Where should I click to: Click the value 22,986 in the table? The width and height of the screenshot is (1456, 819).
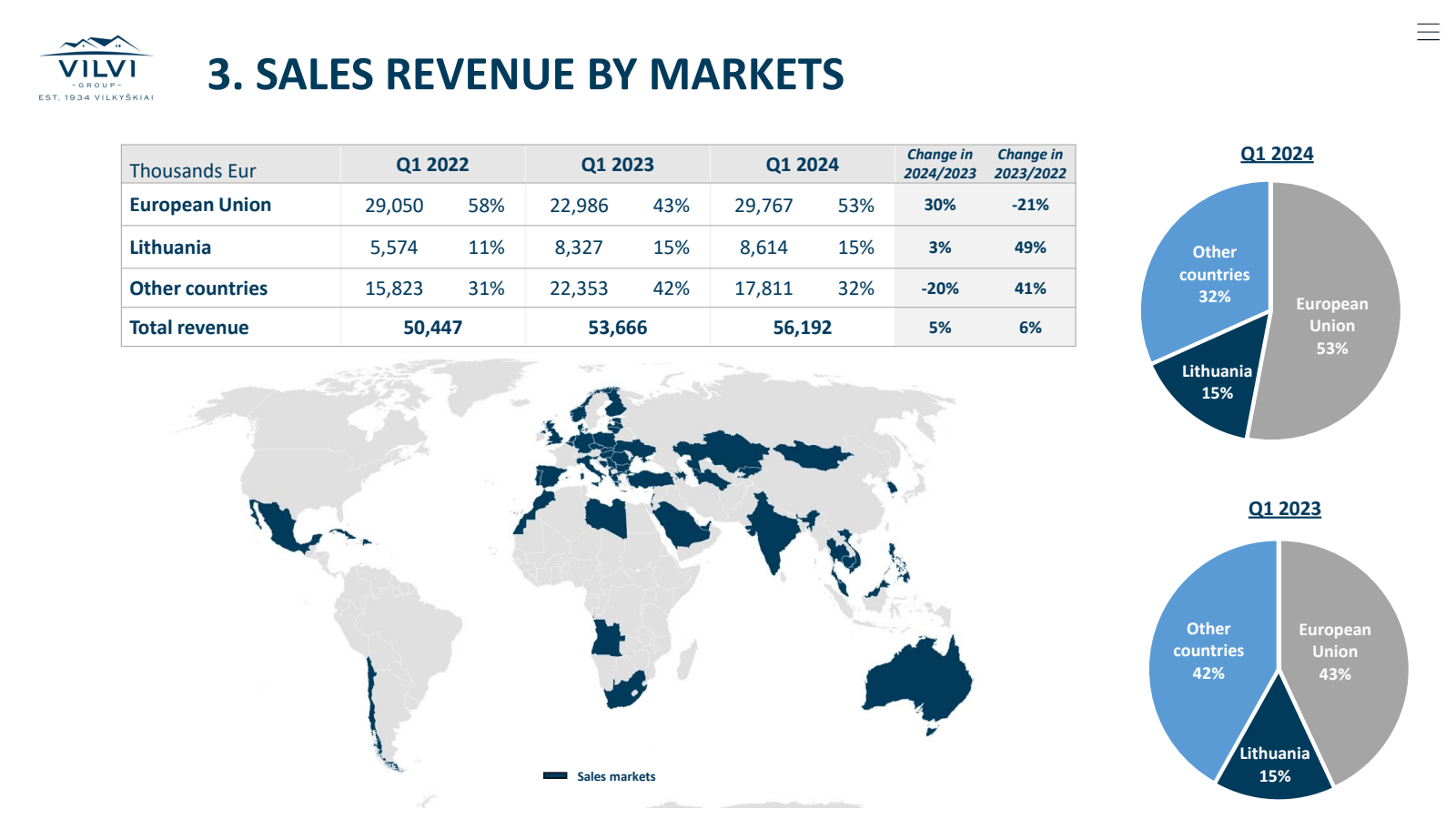579,206
